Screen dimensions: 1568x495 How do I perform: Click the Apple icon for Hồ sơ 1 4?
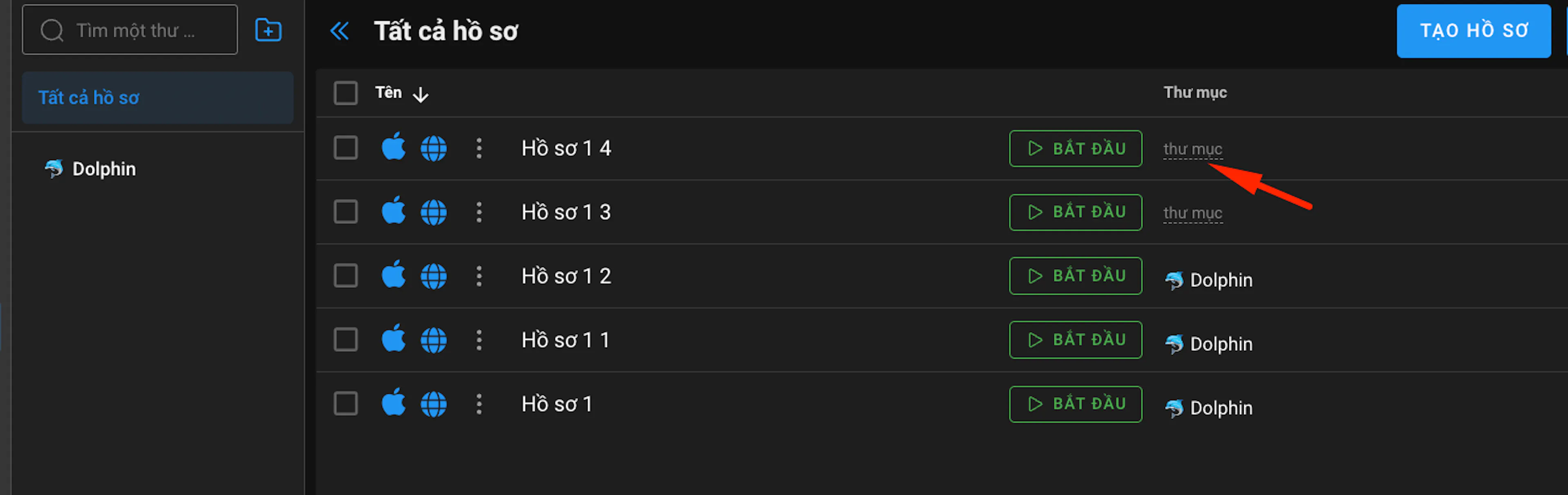pos(394,147)
